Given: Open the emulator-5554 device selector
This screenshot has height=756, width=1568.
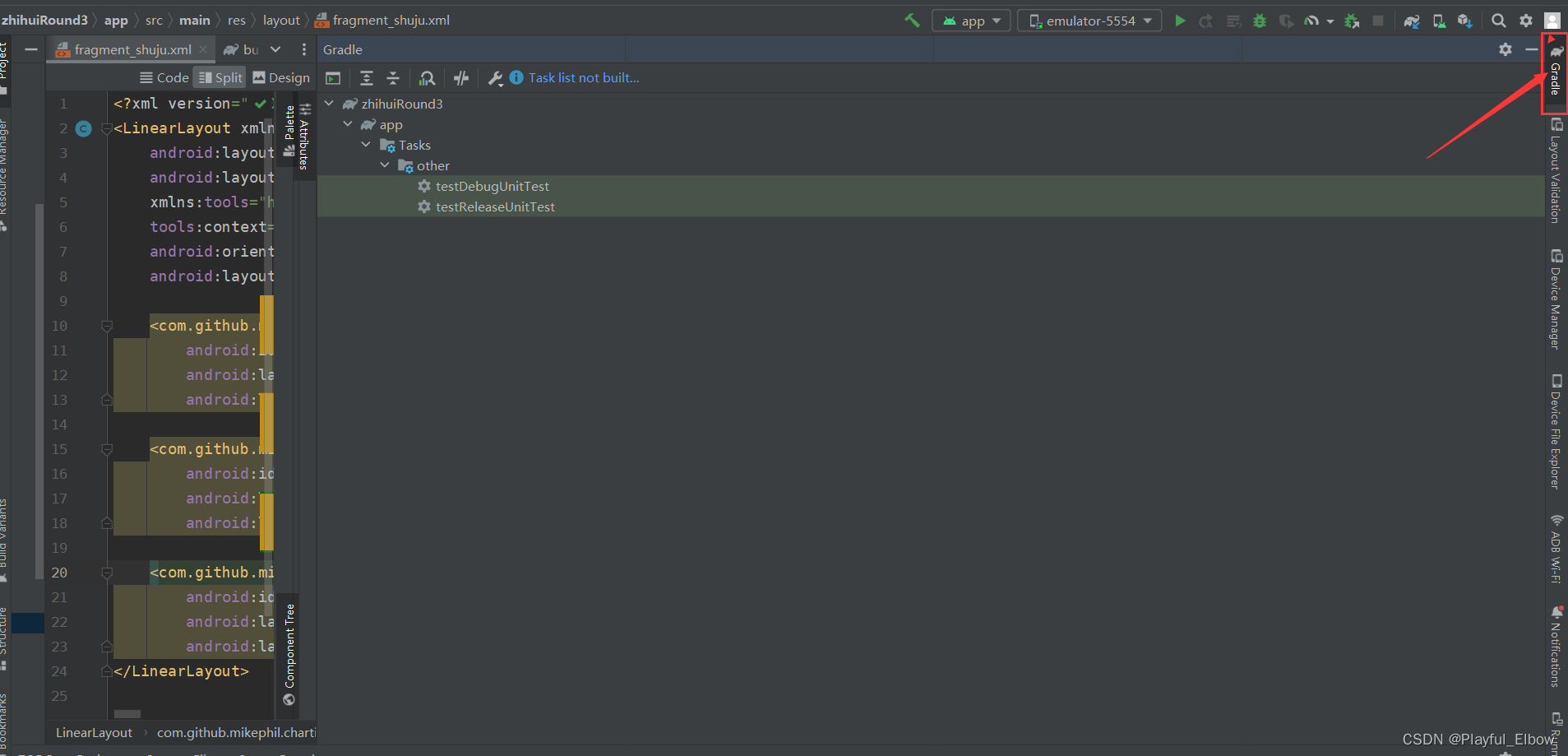Looking at the screenshot, I should click(x=1089, y=21).
